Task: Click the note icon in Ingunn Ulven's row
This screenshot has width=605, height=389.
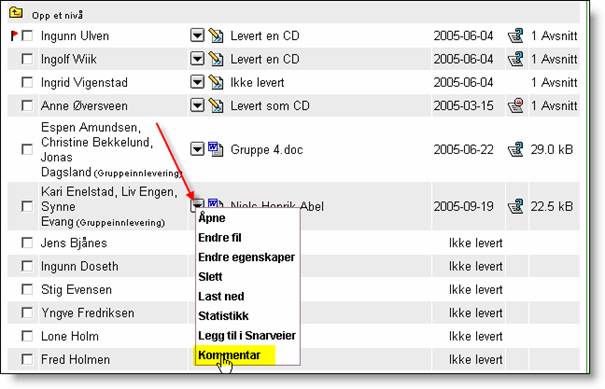Action: (216, 36)
